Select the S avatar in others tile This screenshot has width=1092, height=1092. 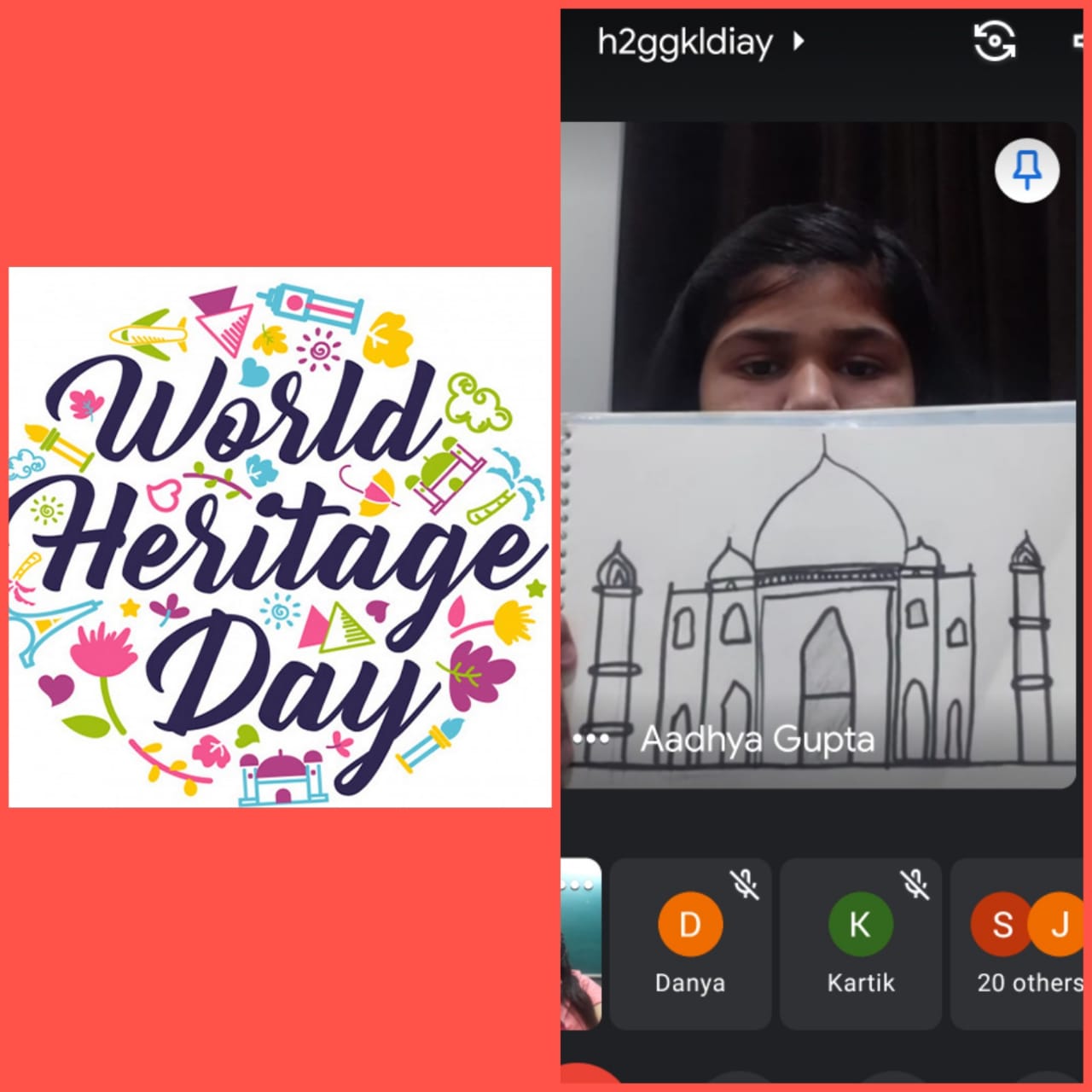point(1000,924)
